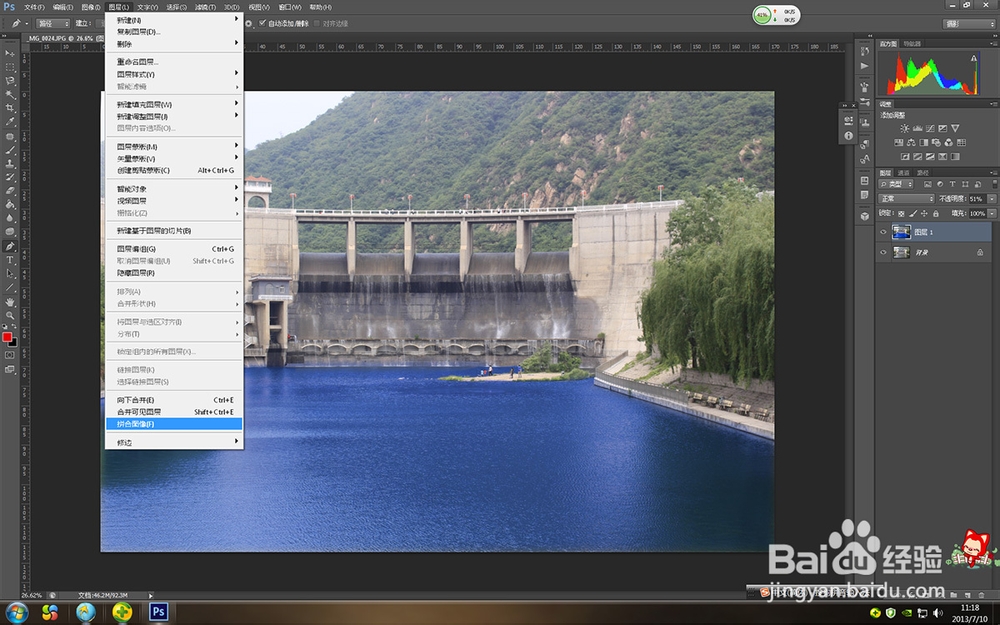Expand the 新建(N) submenu
1000x625 pixels.
(x=174, y=20)
